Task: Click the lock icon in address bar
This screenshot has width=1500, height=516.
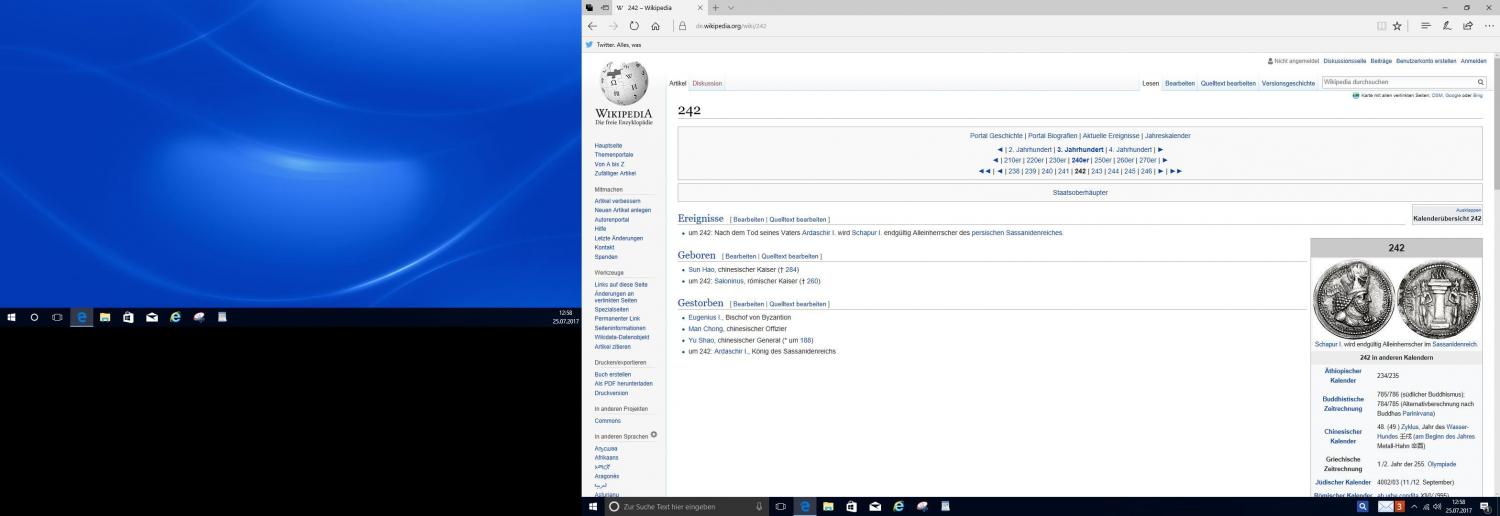Action: pos(683,26)
